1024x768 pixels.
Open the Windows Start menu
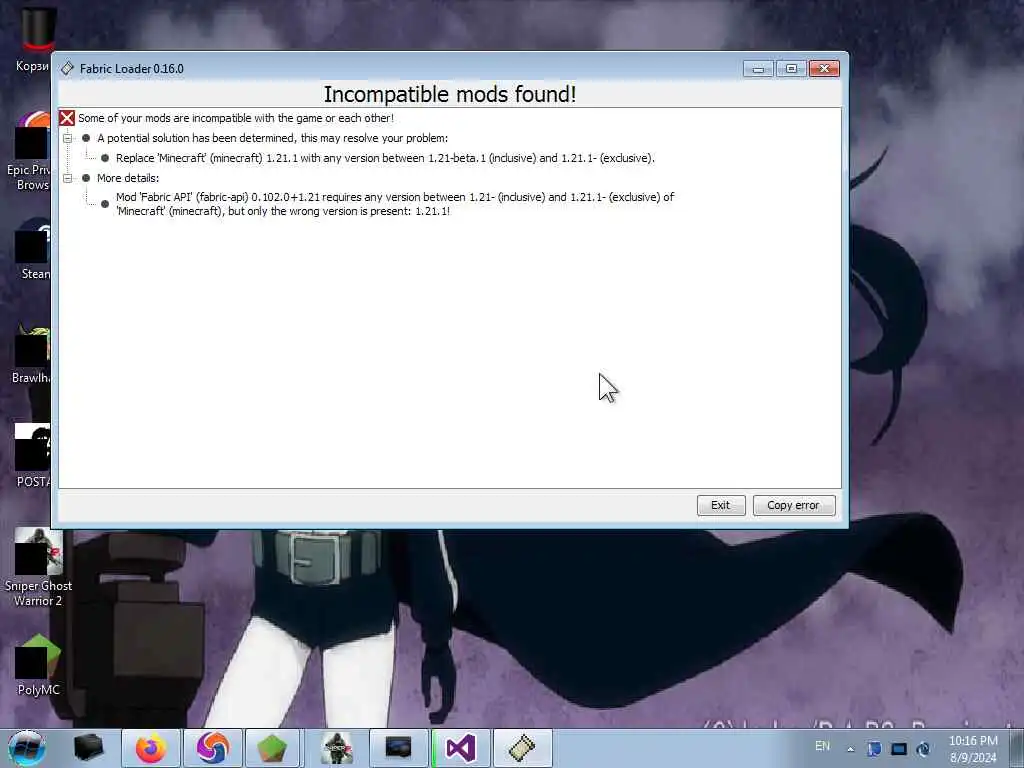26,748
